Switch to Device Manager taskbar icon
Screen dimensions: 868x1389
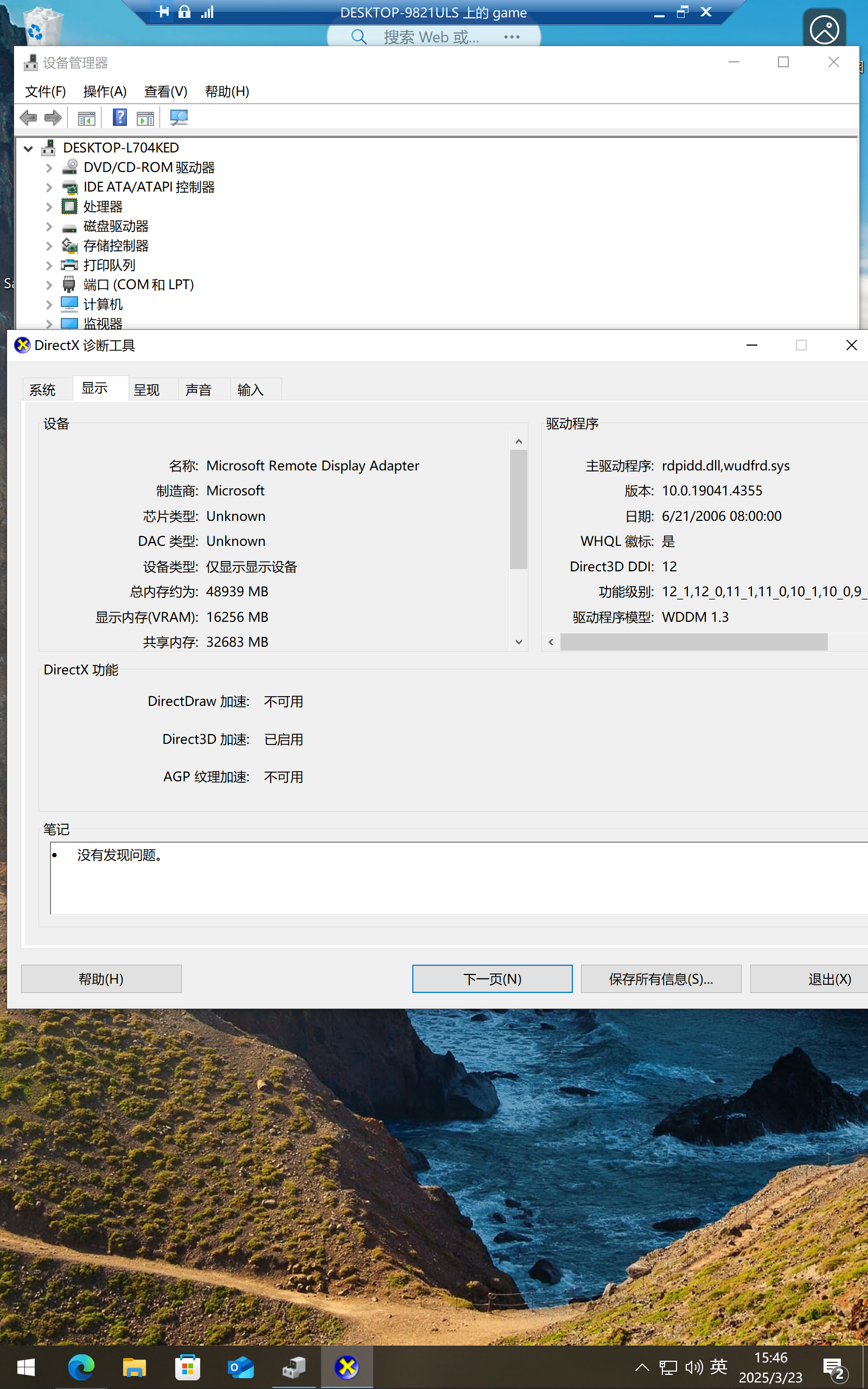[294, 1367]
